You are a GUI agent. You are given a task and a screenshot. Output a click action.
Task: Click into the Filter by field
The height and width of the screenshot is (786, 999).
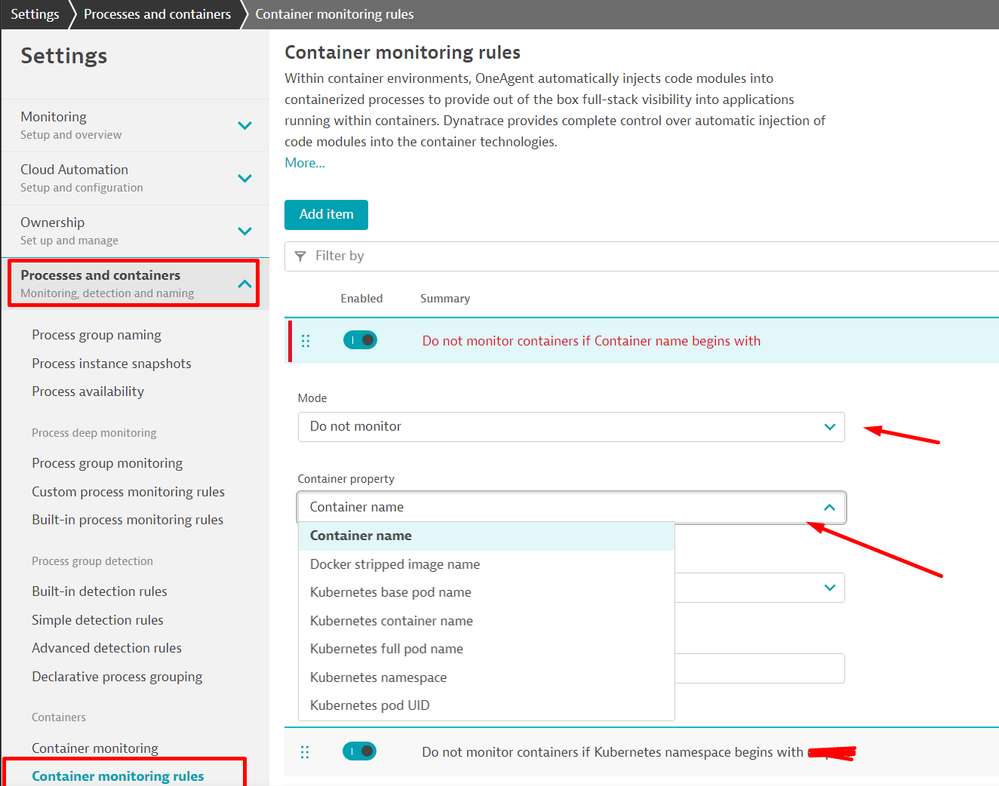pos(650,256)
